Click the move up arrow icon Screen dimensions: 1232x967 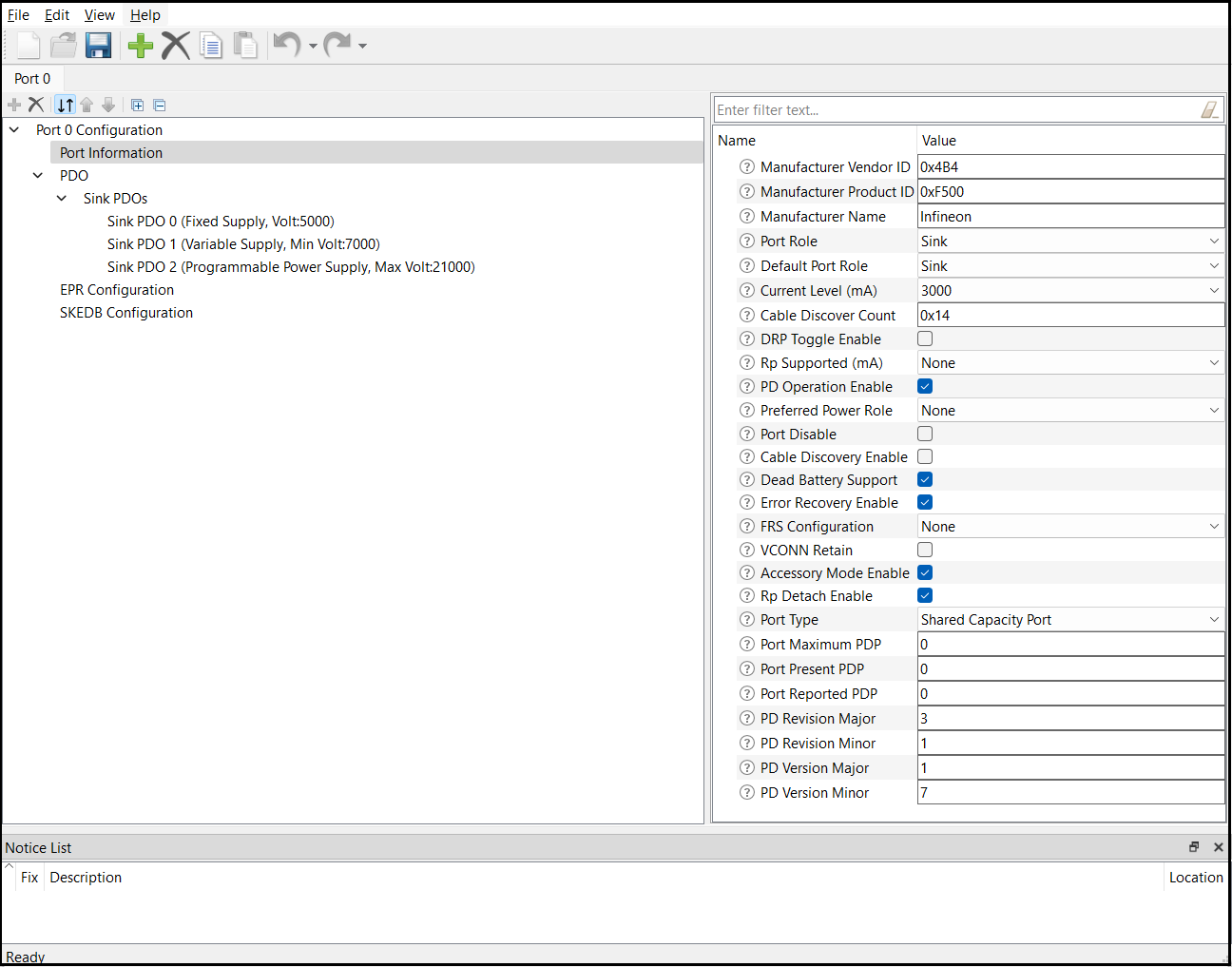click(87, 105)
